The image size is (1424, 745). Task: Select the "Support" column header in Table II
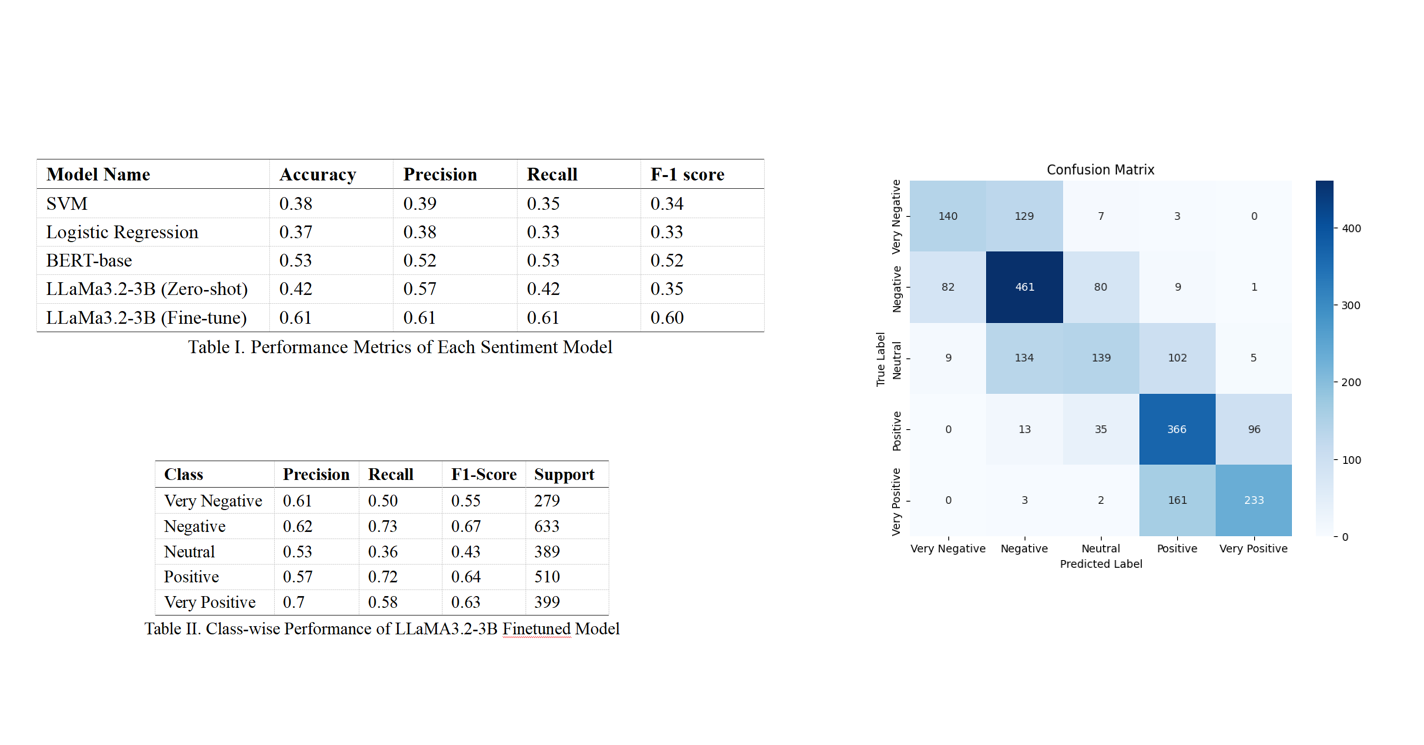[x=564, y=474]
